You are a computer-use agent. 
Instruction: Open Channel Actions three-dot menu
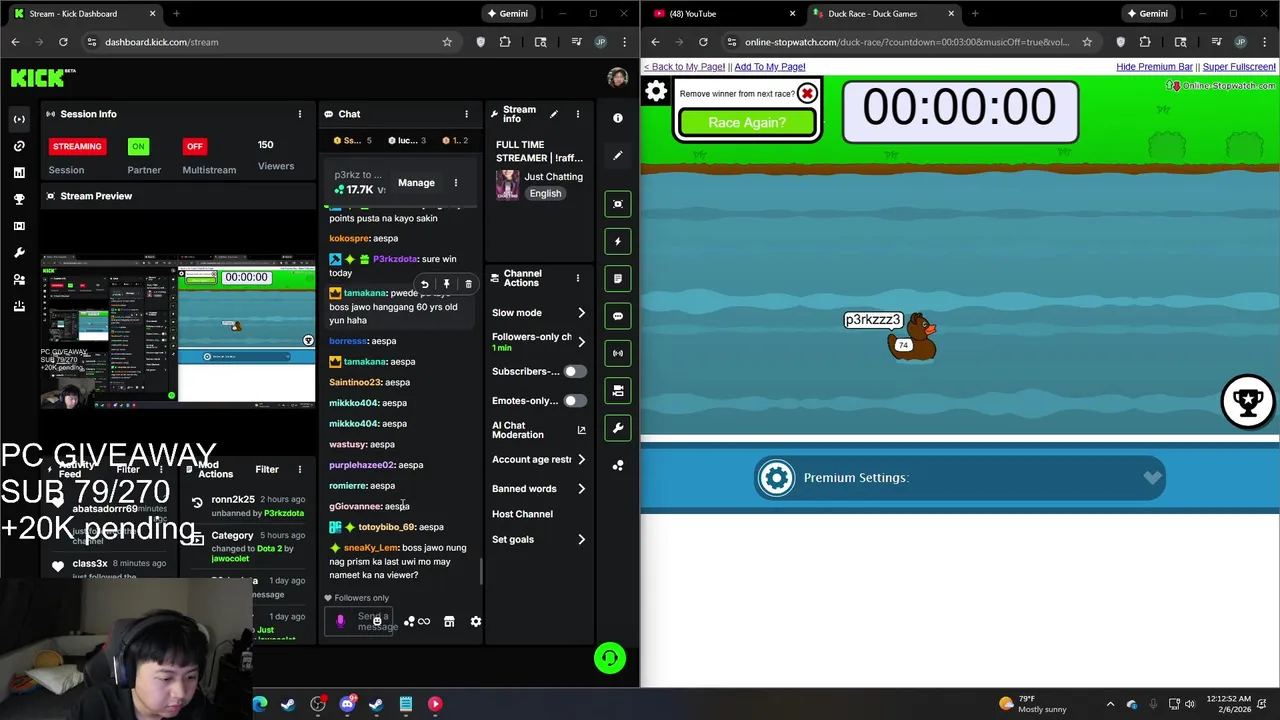click(x=577, y=278)
